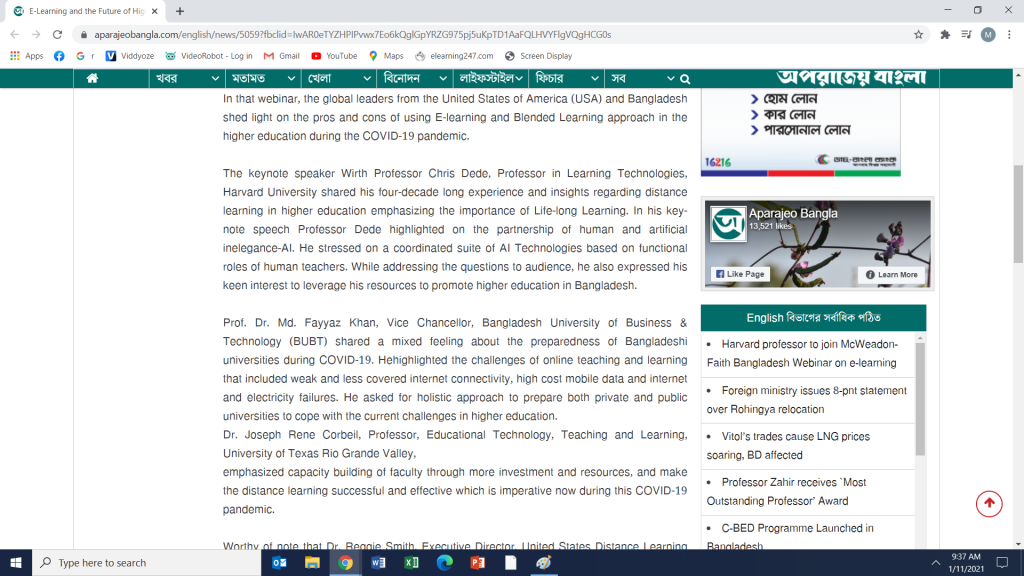Open Windows Start menu

point(16,562)
